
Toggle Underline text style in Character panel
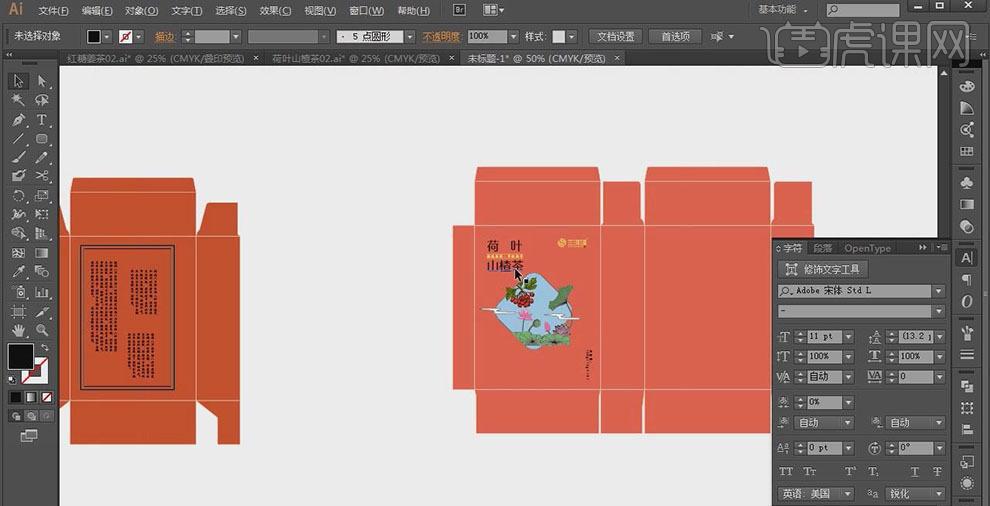pos(914,471)
